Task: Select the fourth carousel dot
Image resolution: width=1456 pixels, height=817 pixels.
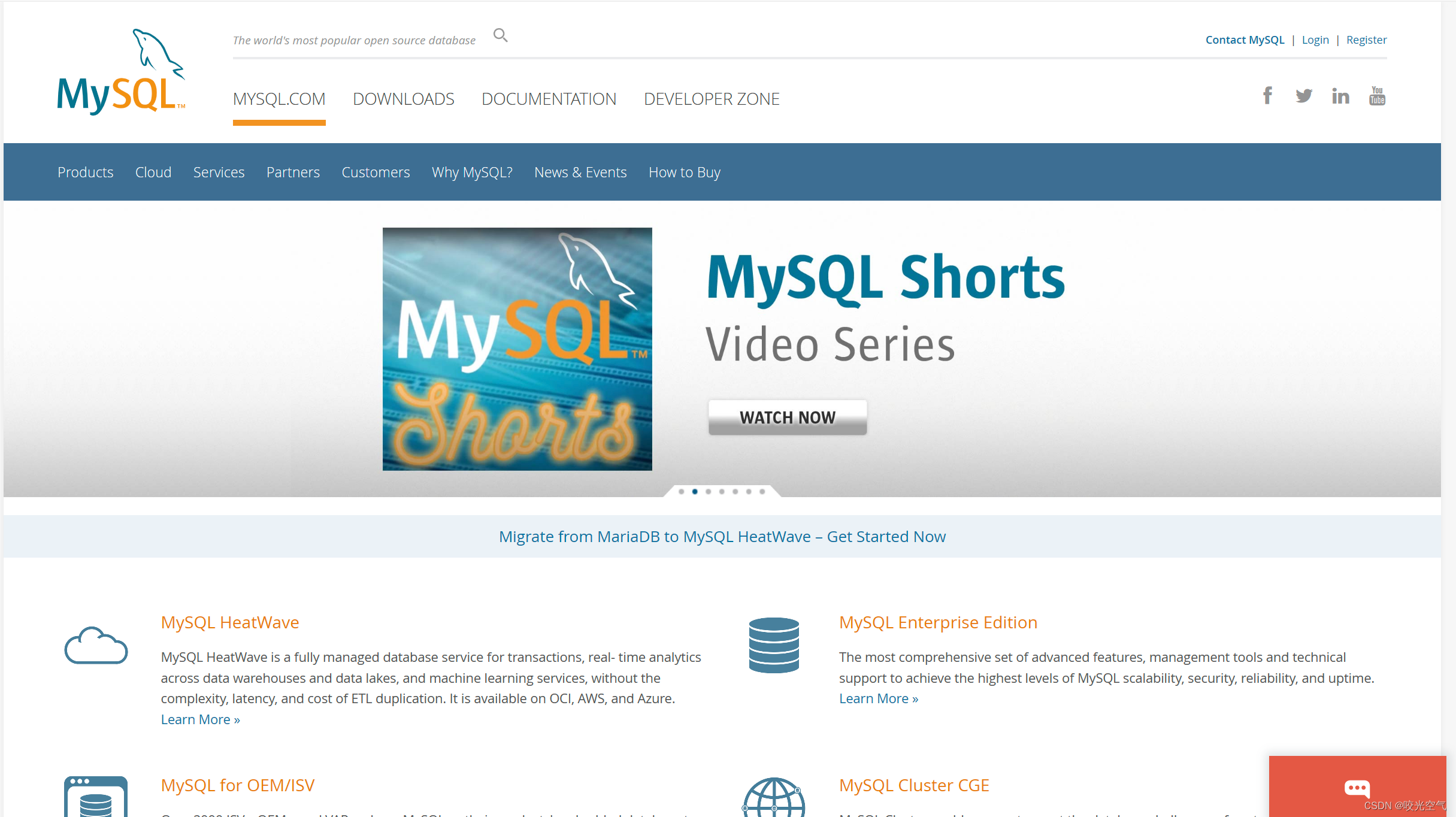Action: coord(722,491)
